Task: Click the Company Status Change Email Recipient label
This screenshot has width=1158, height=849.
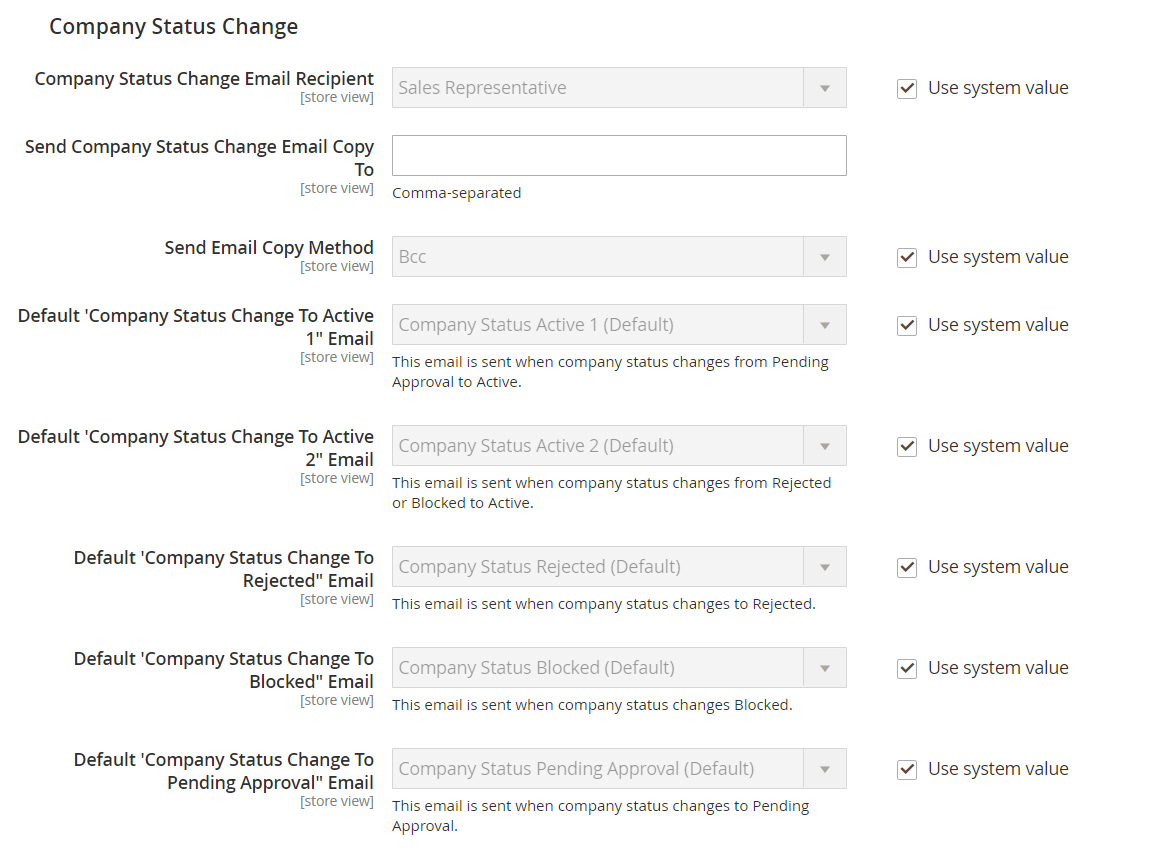Action: click(204, 79)
